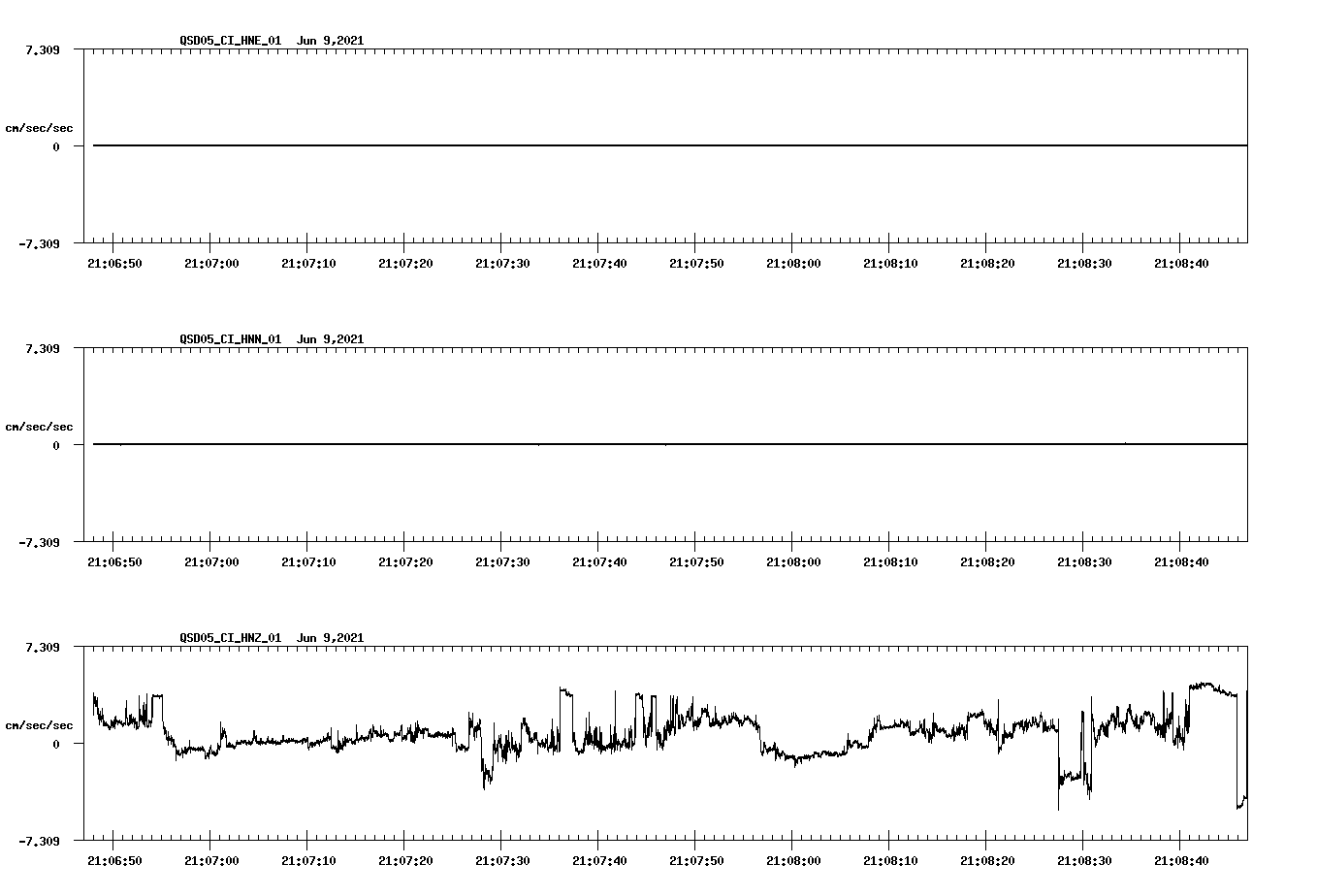Click the HNZ waveform plateau near 21:08:43
Image resolution: width=1317 pixels, height=896 pixels.
tap(1212, 688)
